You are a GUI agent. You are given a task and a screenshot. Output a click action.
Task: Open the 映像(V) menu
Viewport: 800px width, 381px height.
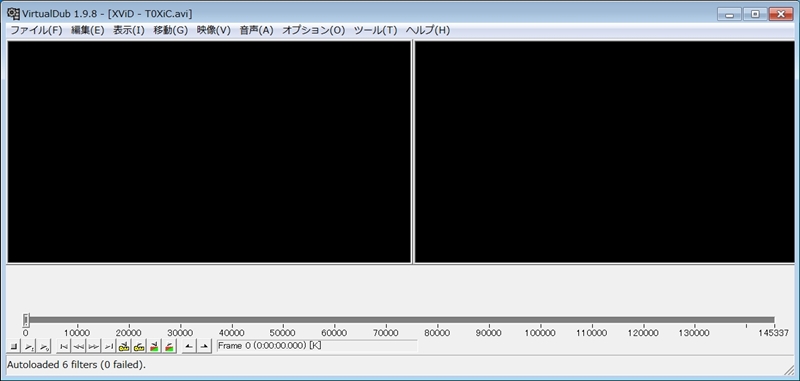click(214, 30)
